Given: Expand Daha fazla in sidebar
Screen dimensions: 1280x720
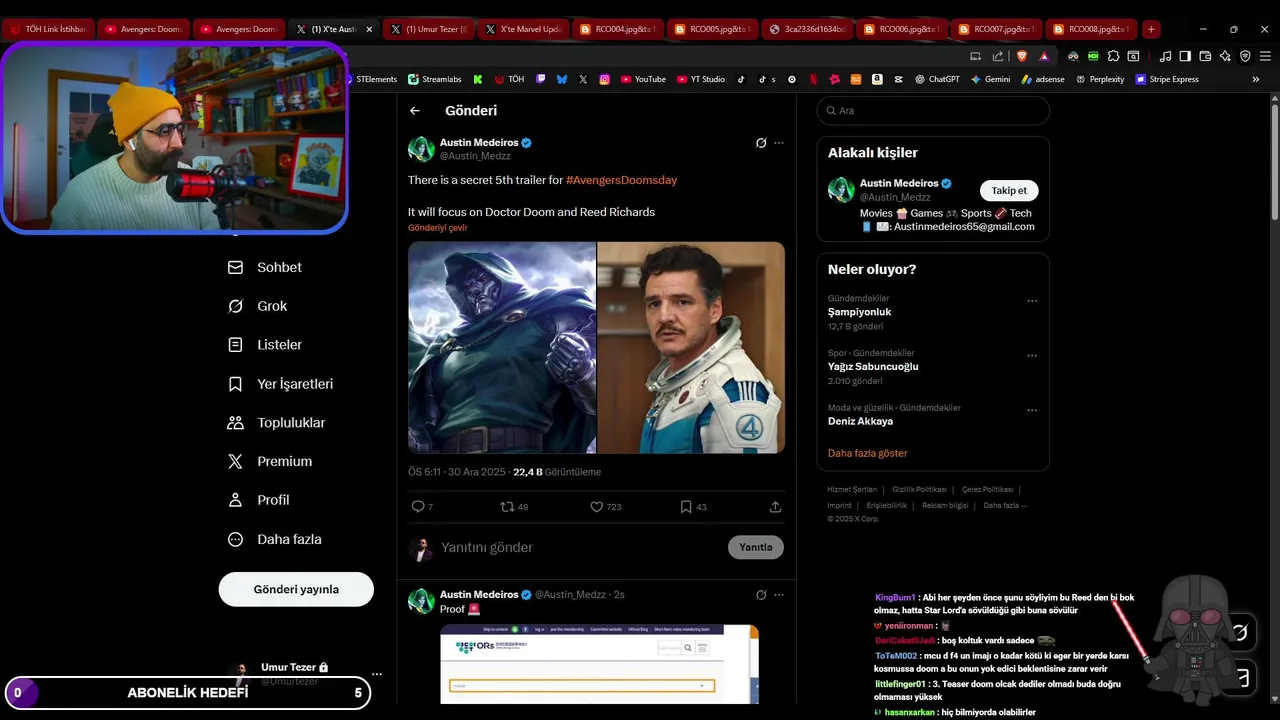Looking at the screenshot, I should (274, 539).
